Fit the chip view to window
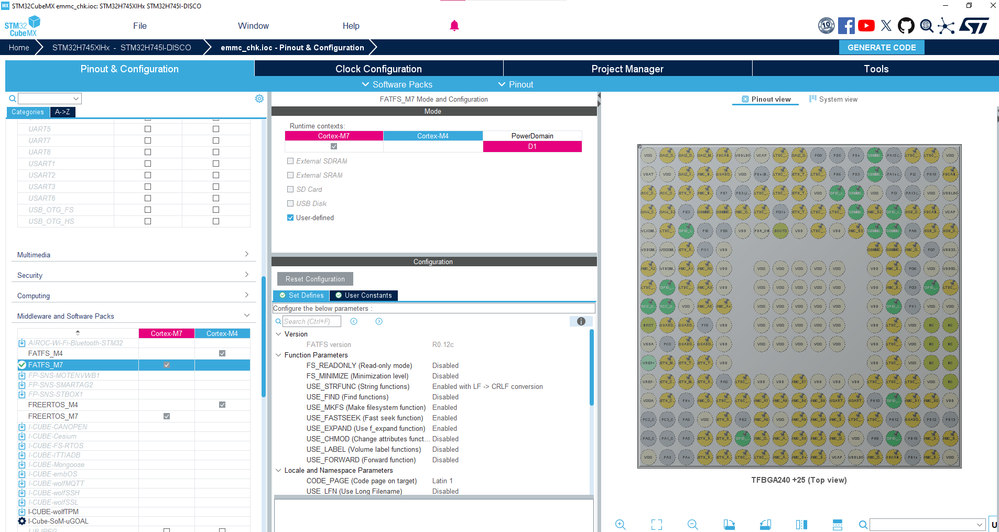Viewport: 999px width, 532px height. pos(656,524)
